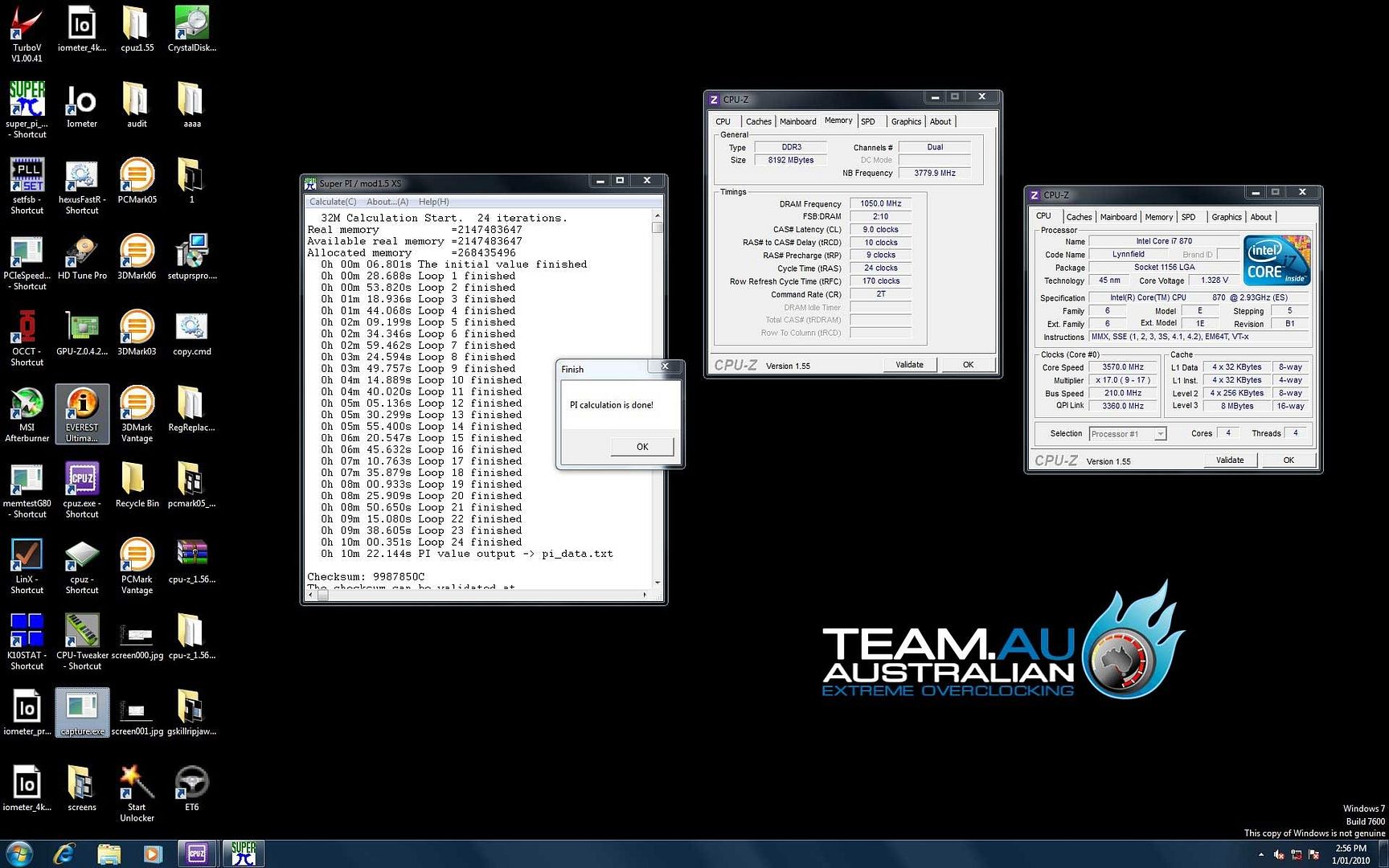This screenshot has width=1389, height=868.
Task: Open About tab in Memory CPU-Z window
Action: 940,121
